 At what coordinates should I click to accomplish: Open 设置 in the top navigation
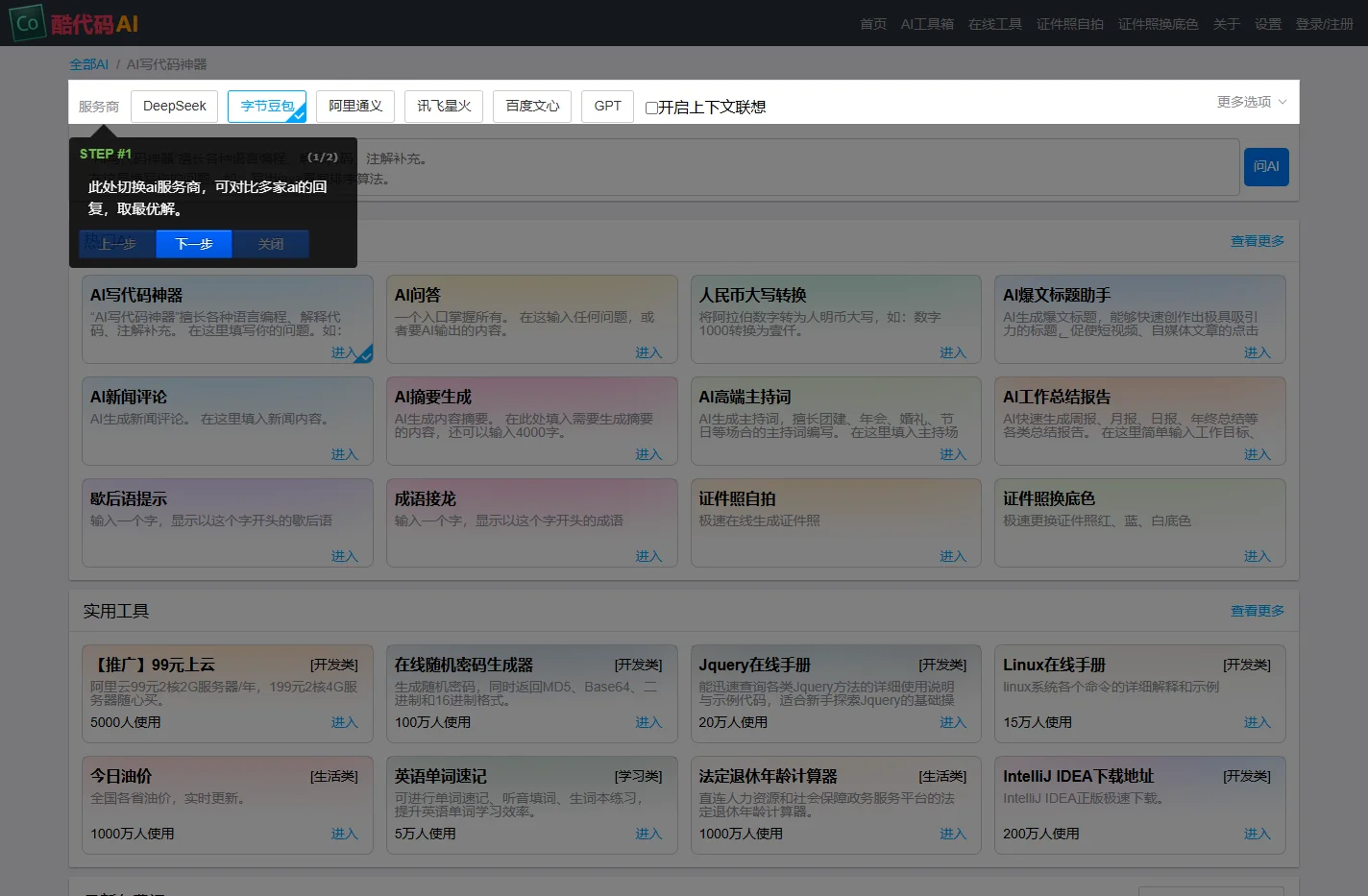tap(1268, 24)
